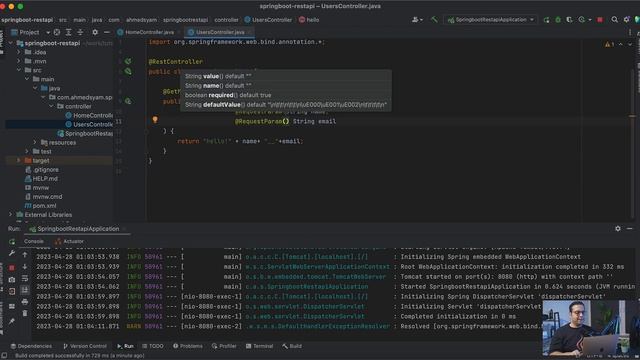Select the .gitignore file
Viewport: 640px width, 360px height.
pos(42,170)
